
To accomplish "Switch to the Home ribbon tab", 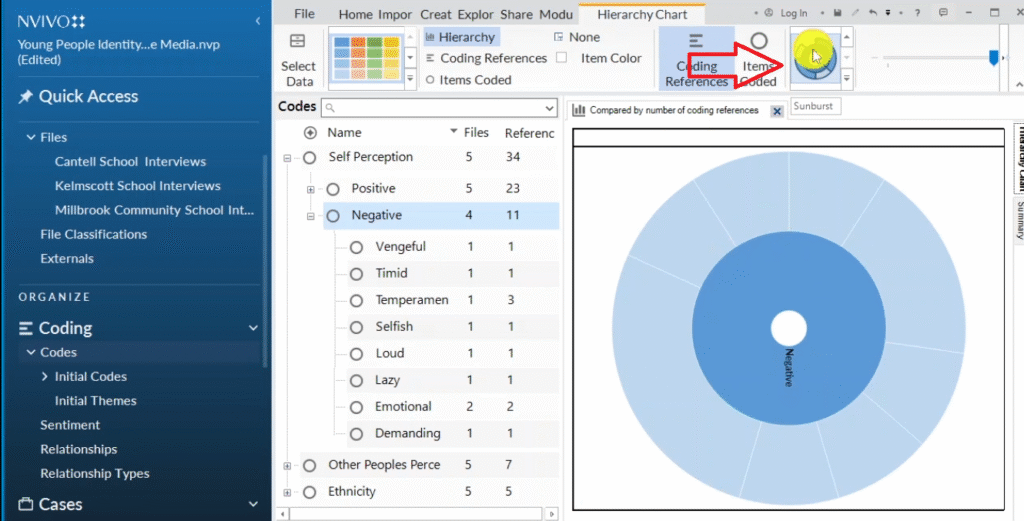I will [355, 14].
